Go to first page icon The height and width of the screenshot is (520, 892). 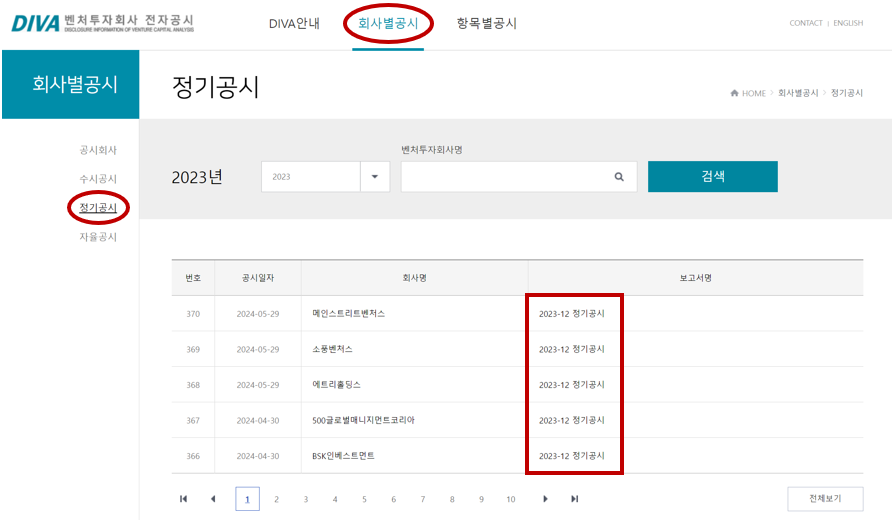coord(183,499)
